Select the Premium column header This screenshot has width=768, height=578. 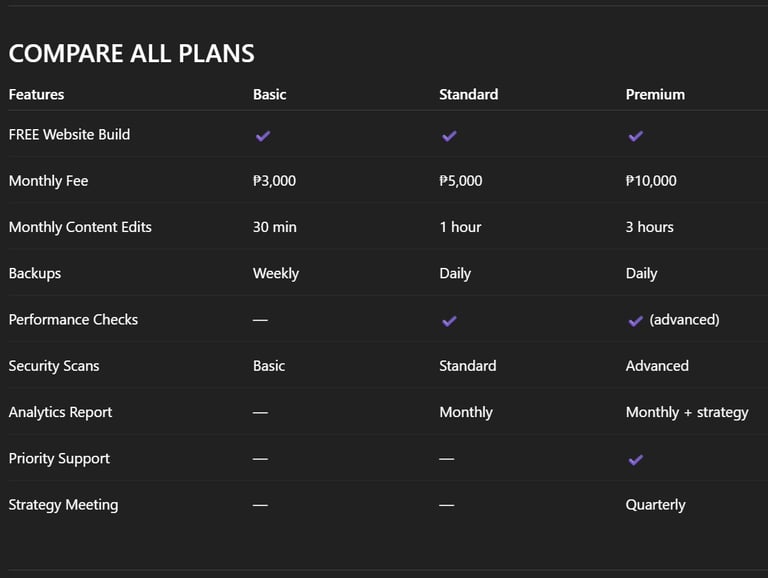(x=655, y=94)
